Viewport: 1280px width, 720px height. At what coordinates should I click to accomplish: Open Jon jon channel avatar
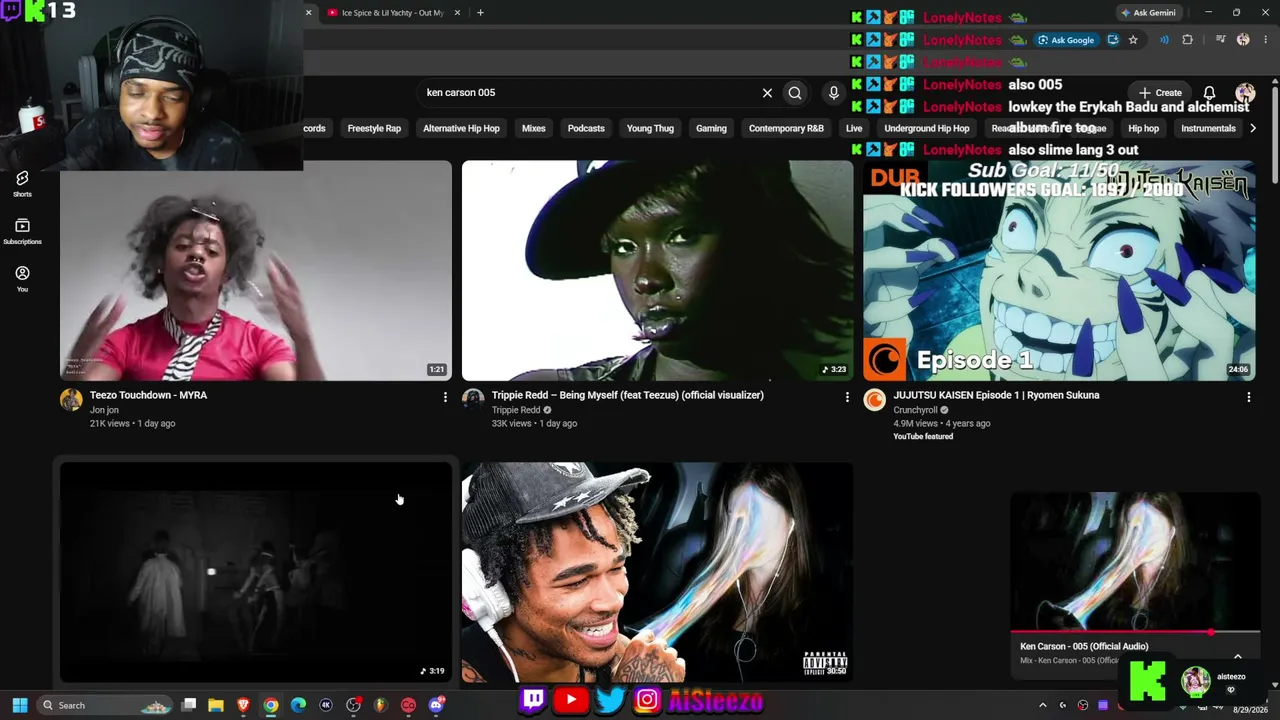pos(71,400)
